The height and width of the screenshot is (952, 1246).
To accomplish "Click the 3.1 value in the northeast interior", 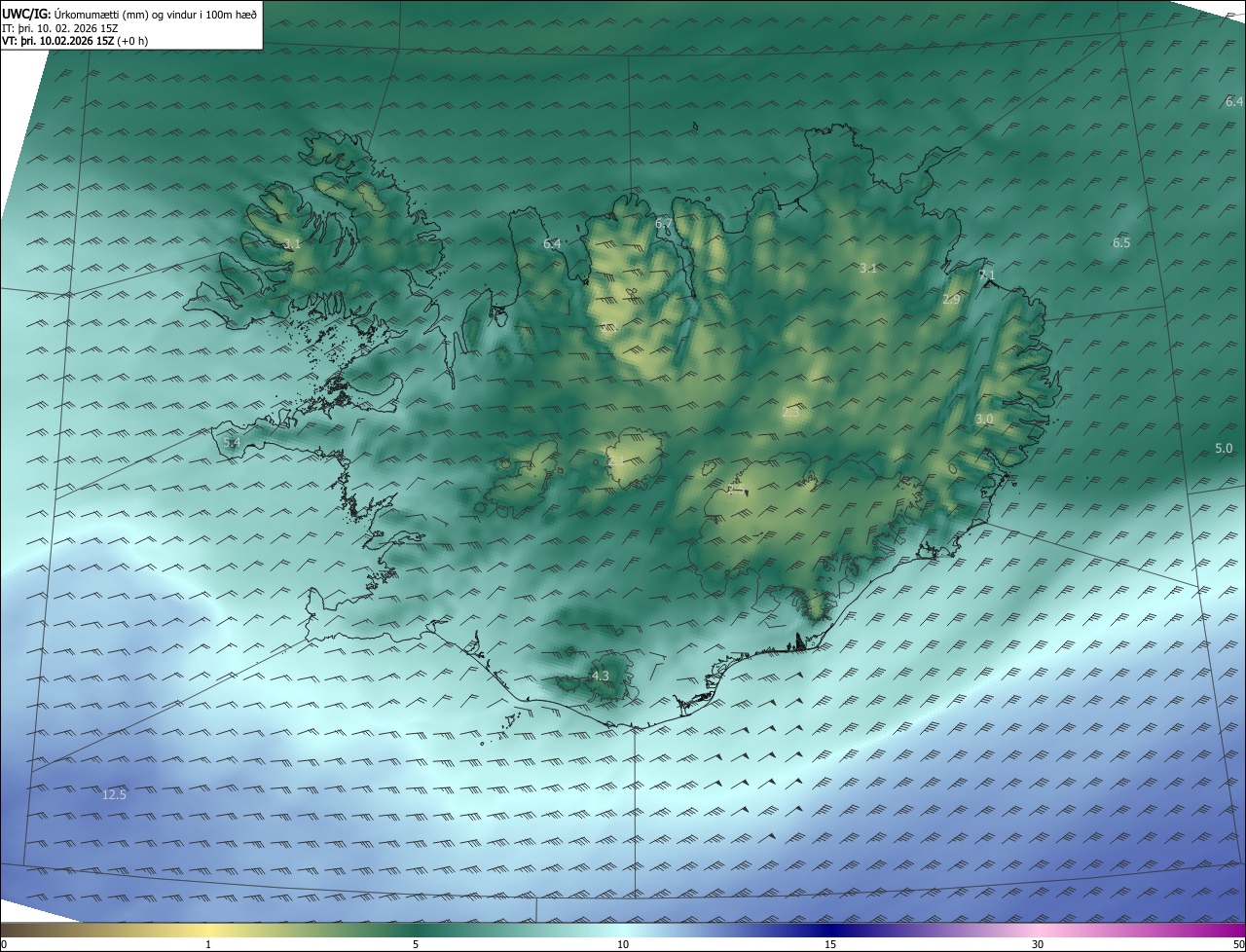I will click(x=869, y=268).
